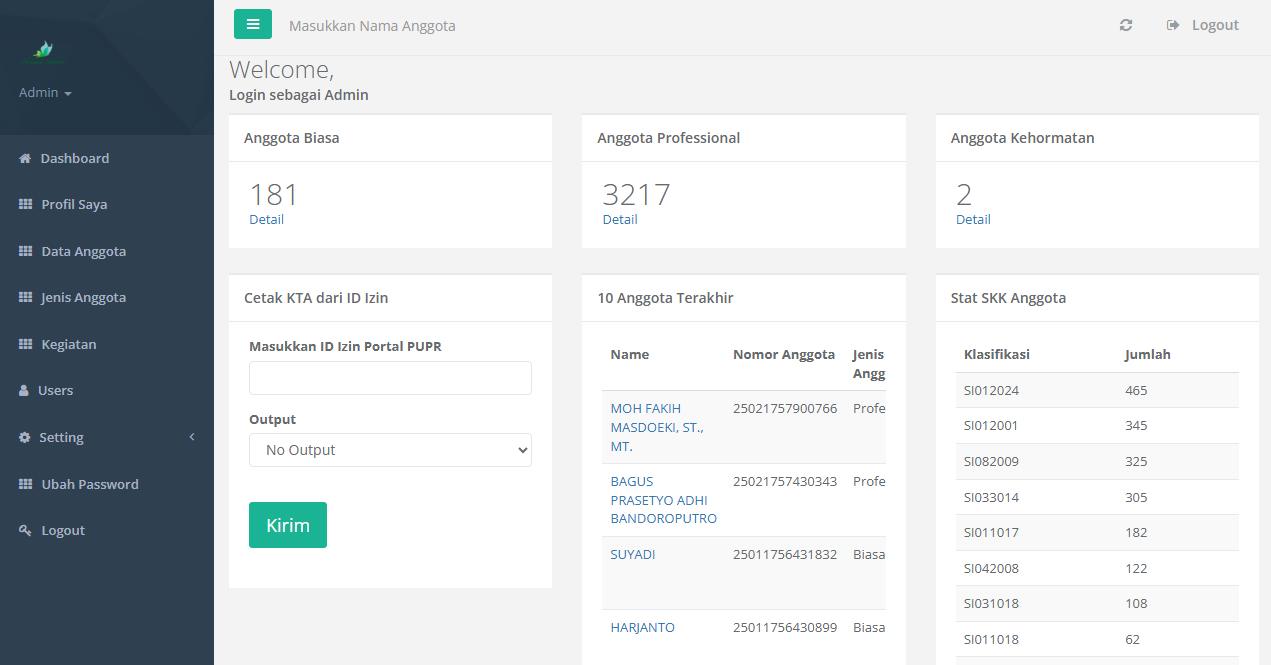1271x665 pixels.
Task: Click the key icon beside sidebar Logout
Action: click(26, 531)
